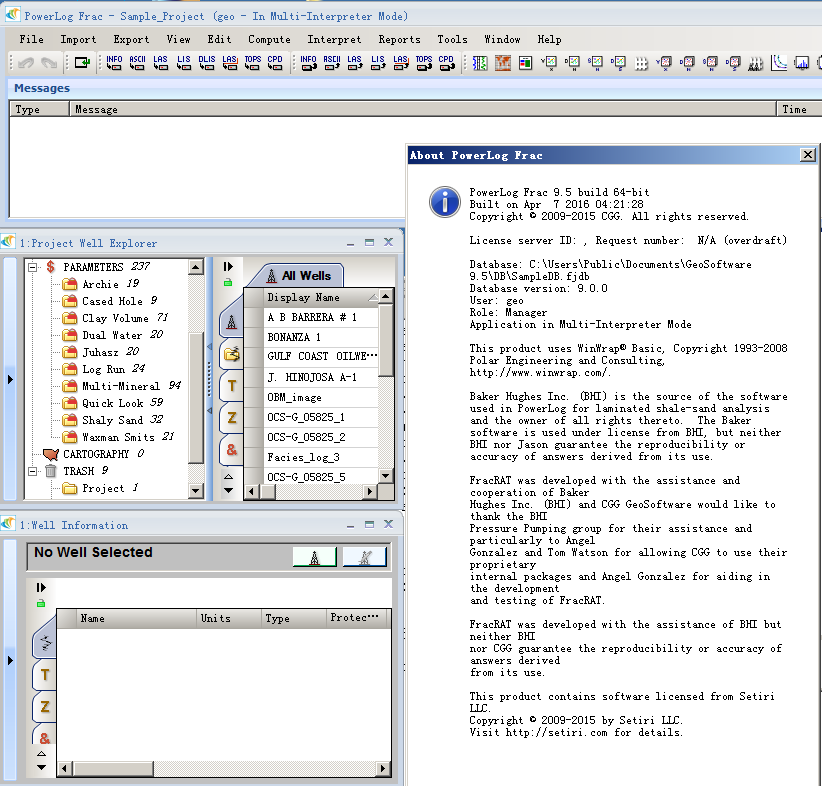The width and height of the screenshot is (822, 786).
Task: Click the down triangle below Well Information side tabs
Action: click(x=41, y=767)
